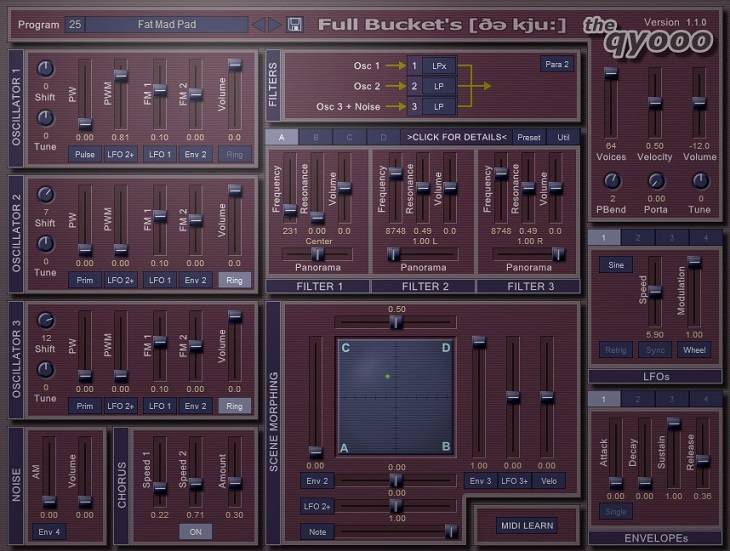
Task: Click the Oscillator 2 Tune knob
Action: pos(46,246)
